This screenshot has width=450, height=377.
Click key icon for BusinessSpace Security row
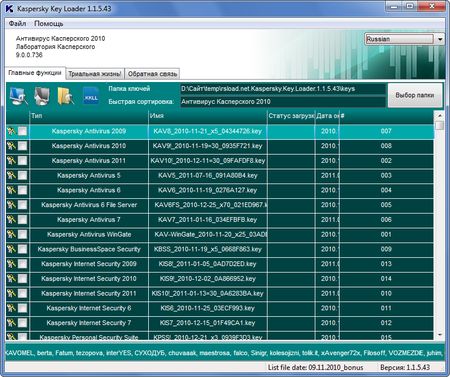[x=11, y=249]
